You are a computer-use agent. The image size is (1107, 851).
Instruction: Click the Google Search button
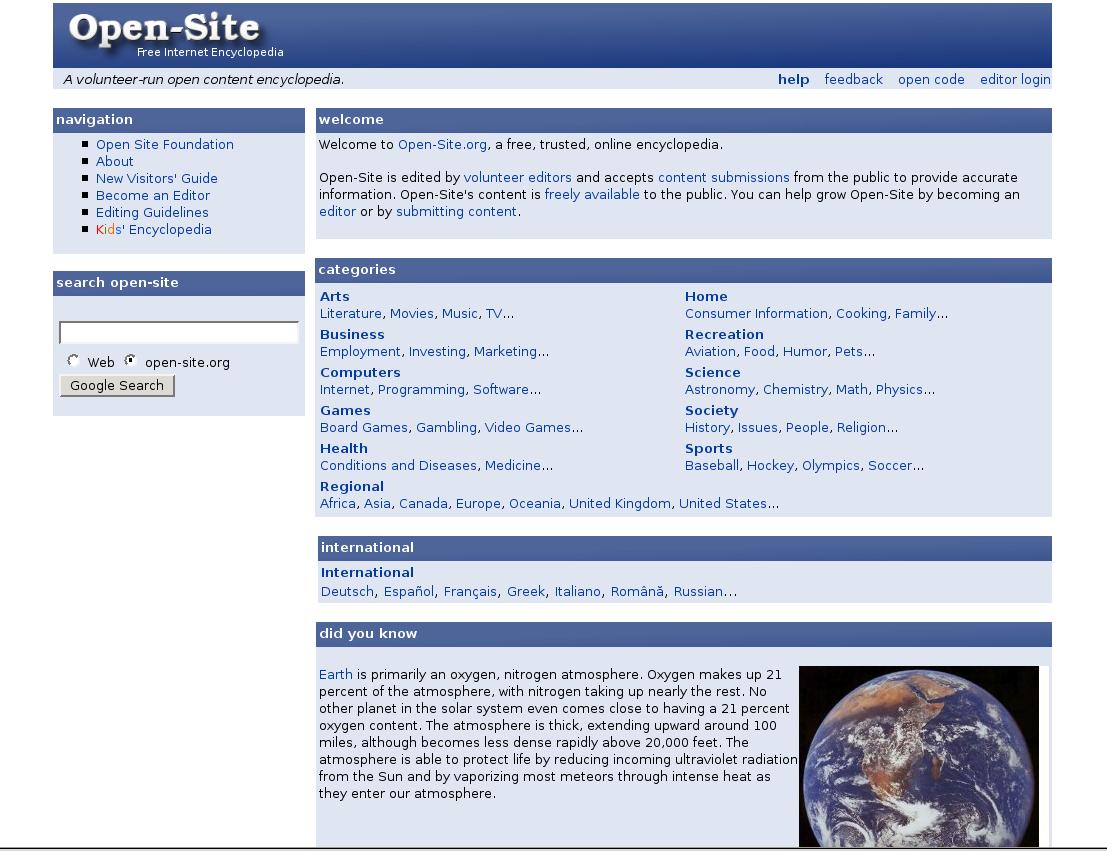point(117,386)
